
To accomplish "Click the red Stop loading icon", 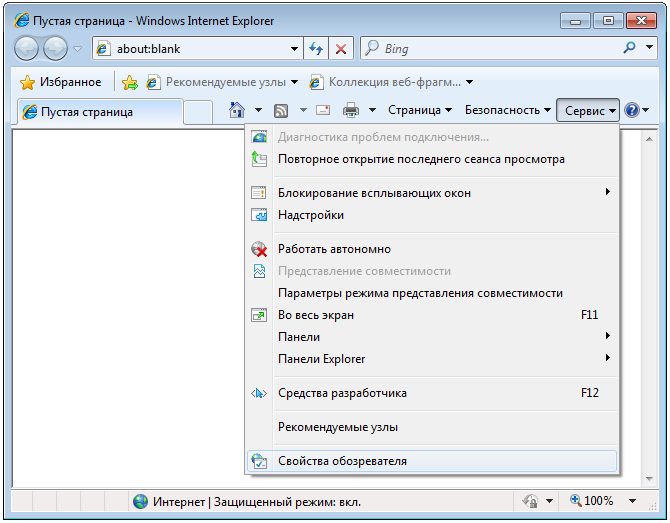I will [x=341, y=49].
